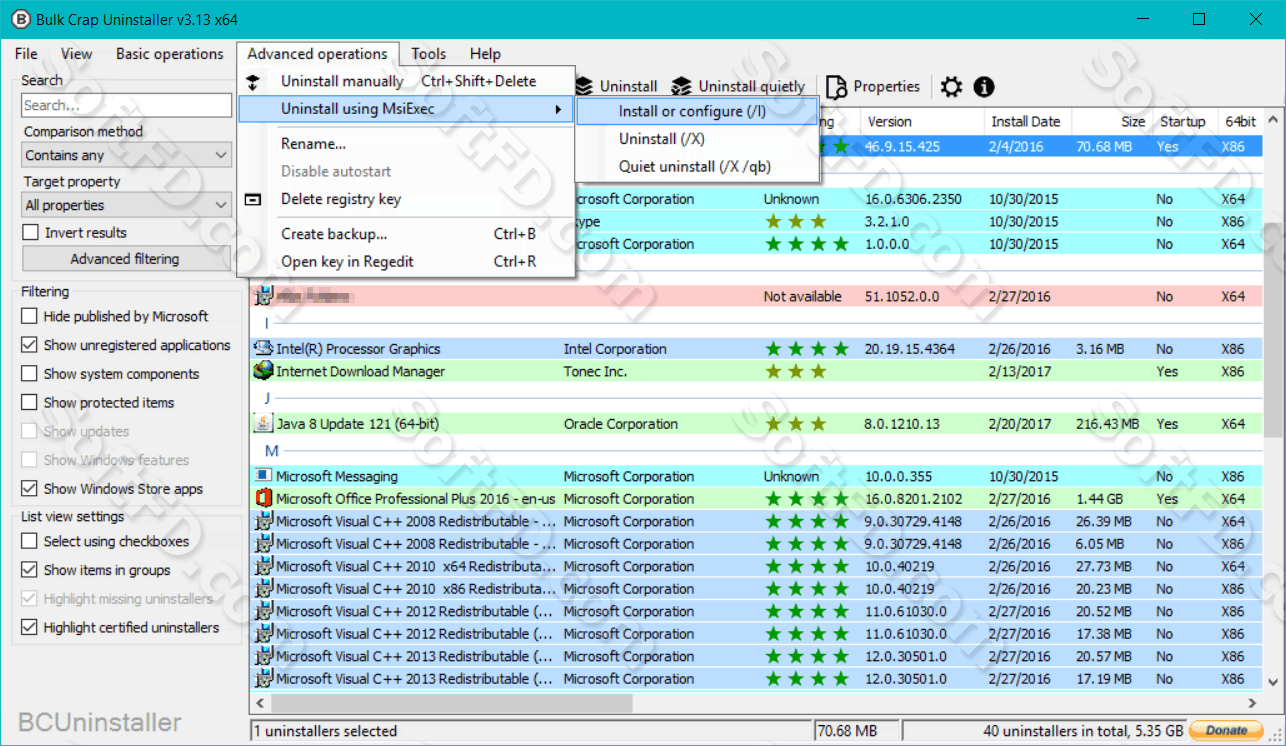The width and height of the screenshot is (1286, 746).
Task: Click the Advanced filtering button
Action: (x=125, y=259)
